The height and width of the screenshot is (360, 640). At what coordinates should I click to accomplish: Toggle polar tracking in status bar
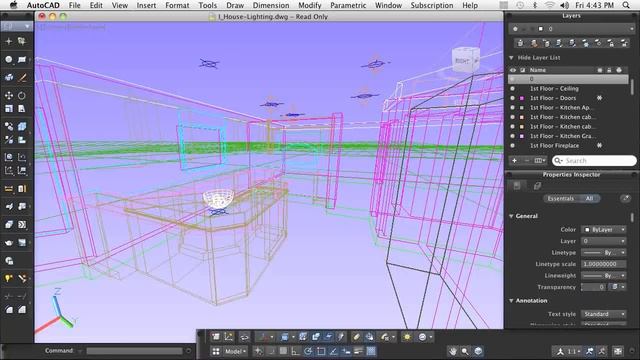(308, 351)
